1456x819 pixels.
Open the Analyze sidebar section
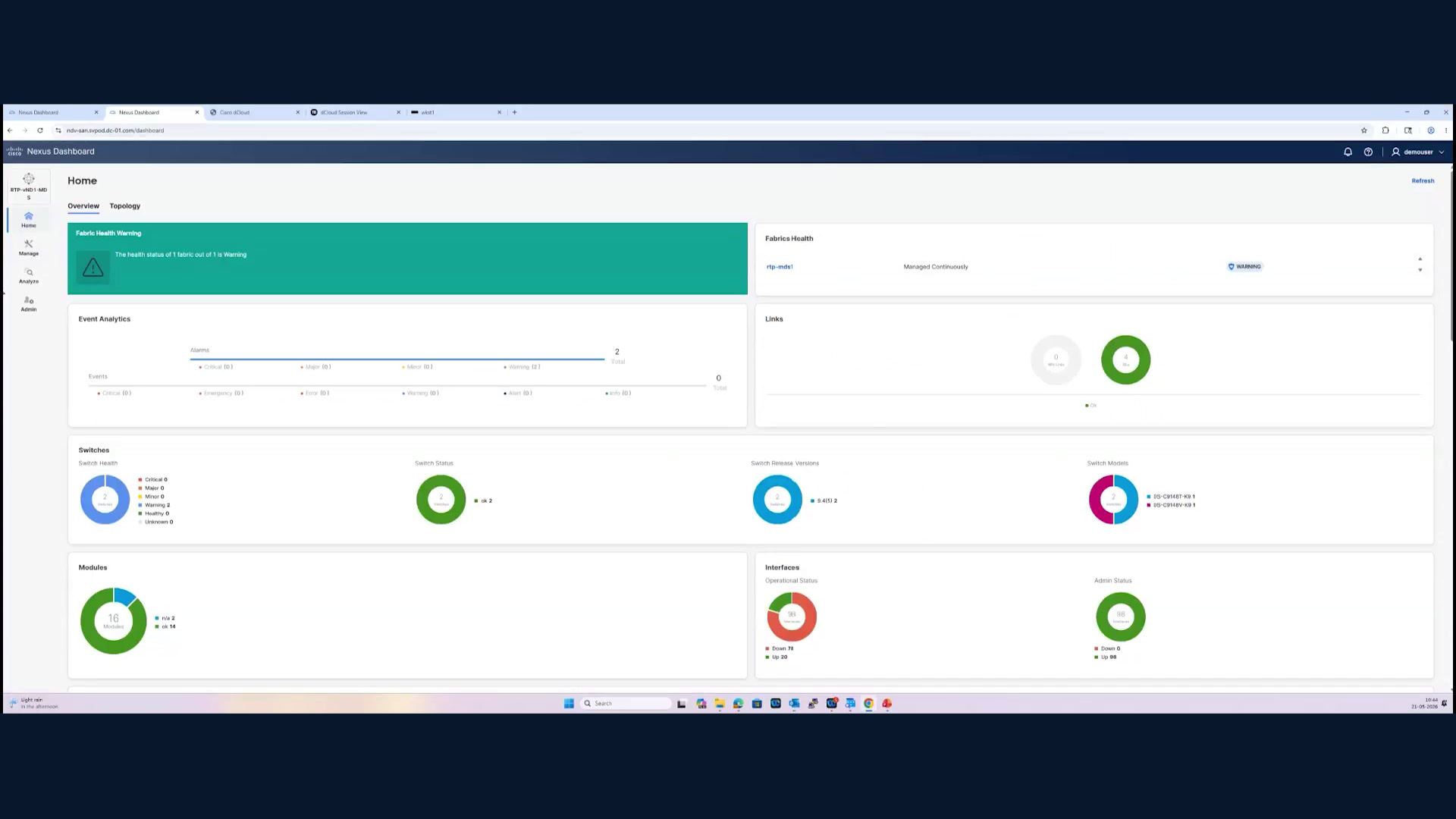pos(28,276)
